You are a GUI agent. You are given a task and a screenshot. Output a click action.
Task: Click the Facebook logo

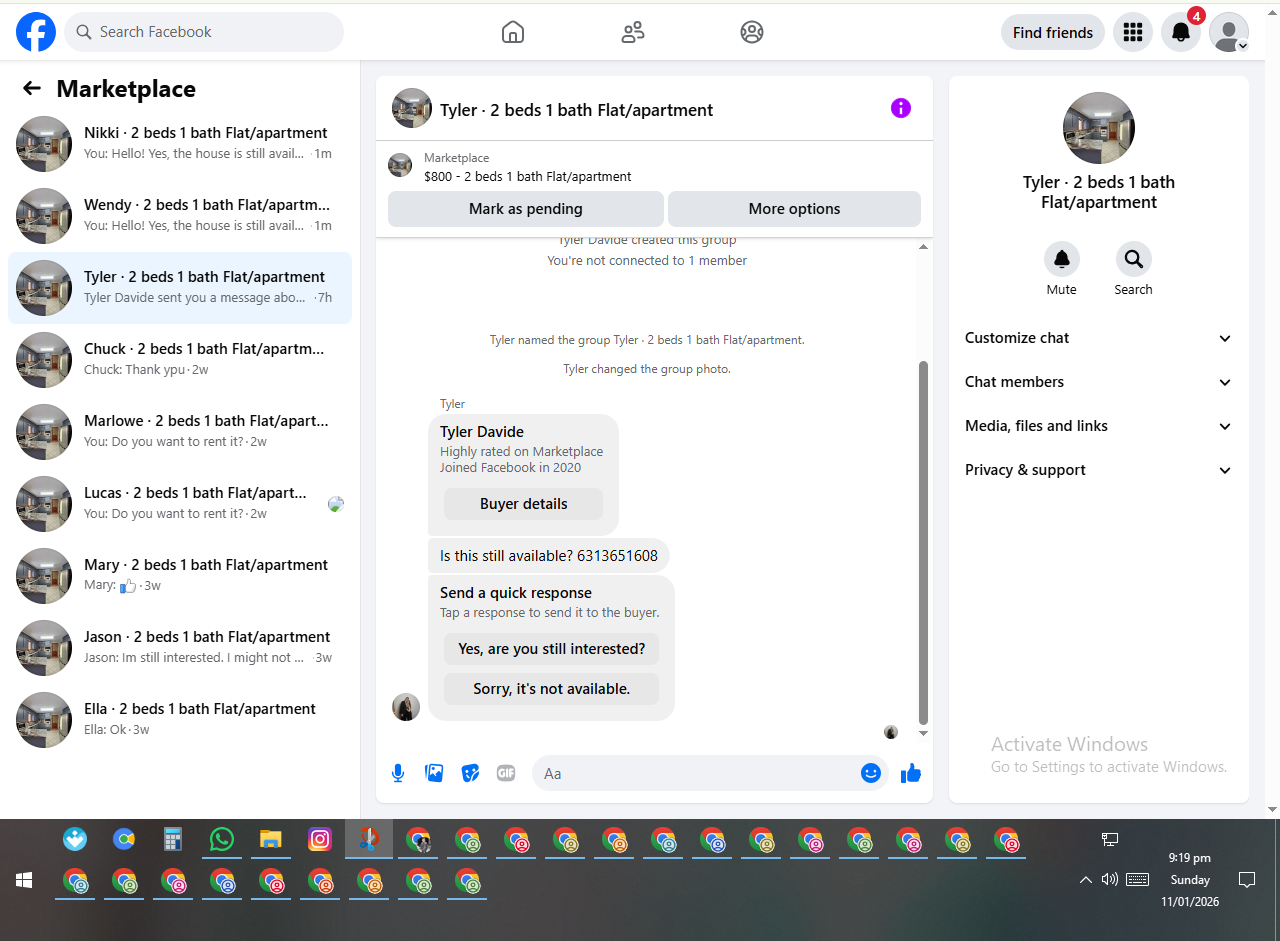36,32
